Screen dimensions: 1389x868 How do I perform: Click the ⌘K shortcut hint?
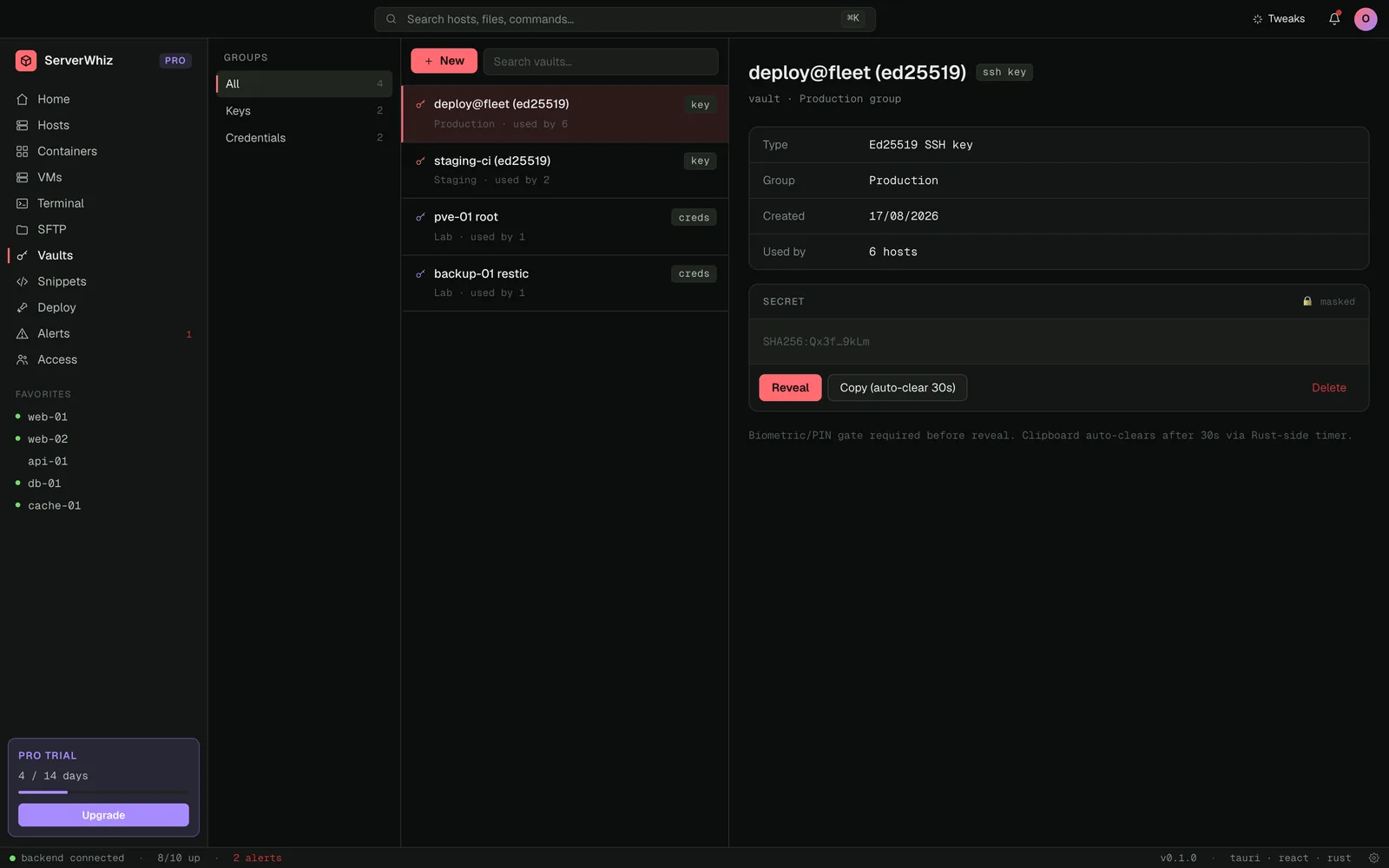[x=853, y=18]
